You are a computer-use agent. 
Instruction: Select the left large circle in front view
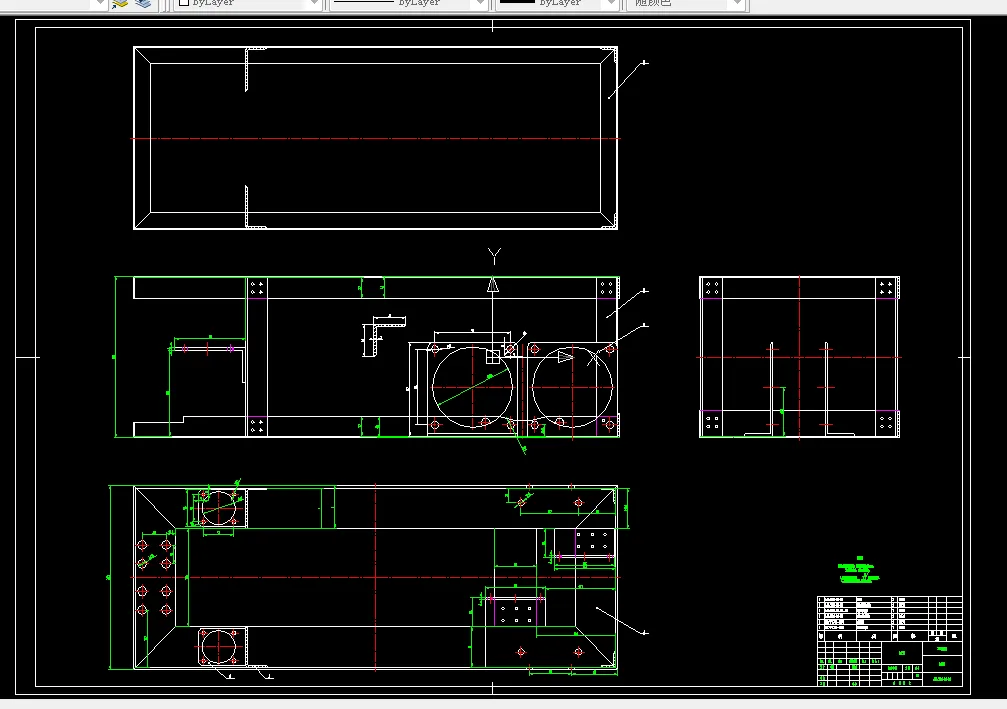point(473,387)
